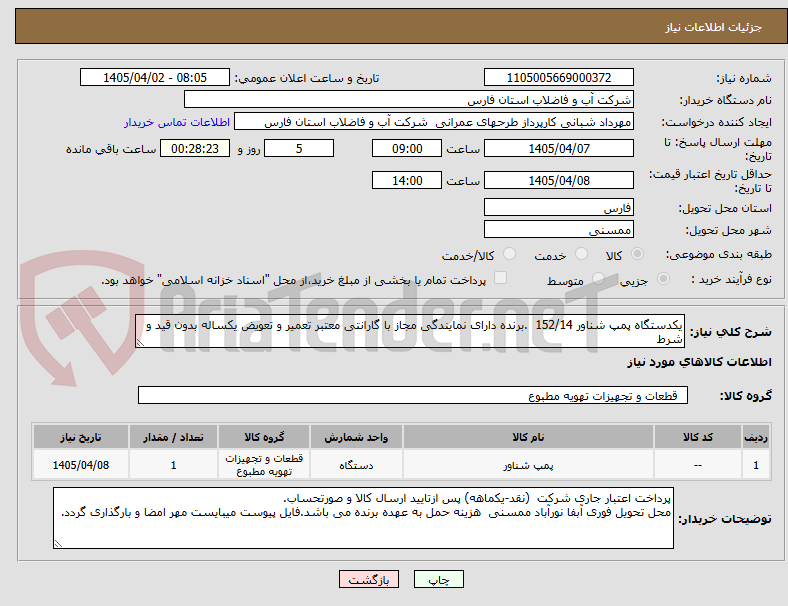Viewport: 788px width, 606px height.
Task: Select the خدمت radio button
Action: click(581, 254)
